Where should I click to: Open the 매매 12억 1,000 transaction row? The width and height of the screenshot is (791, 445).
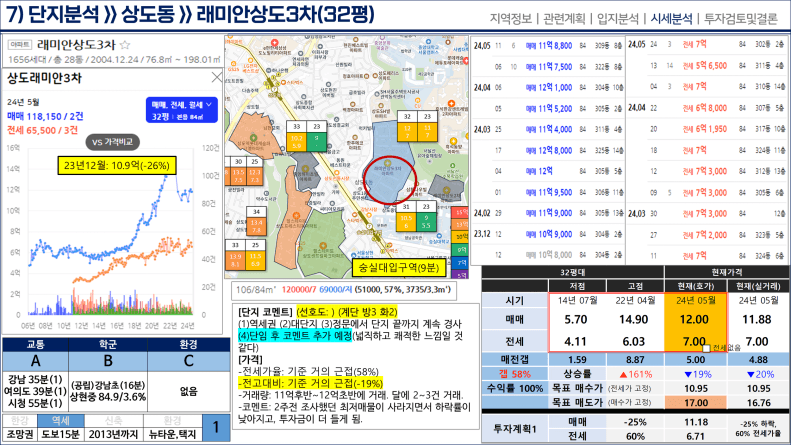[548, 87]
